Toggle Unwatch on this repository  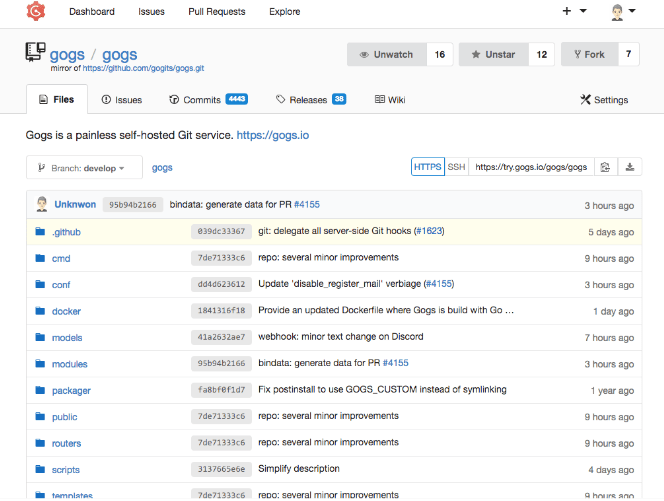pyautogui.click(x=386, y=54)
